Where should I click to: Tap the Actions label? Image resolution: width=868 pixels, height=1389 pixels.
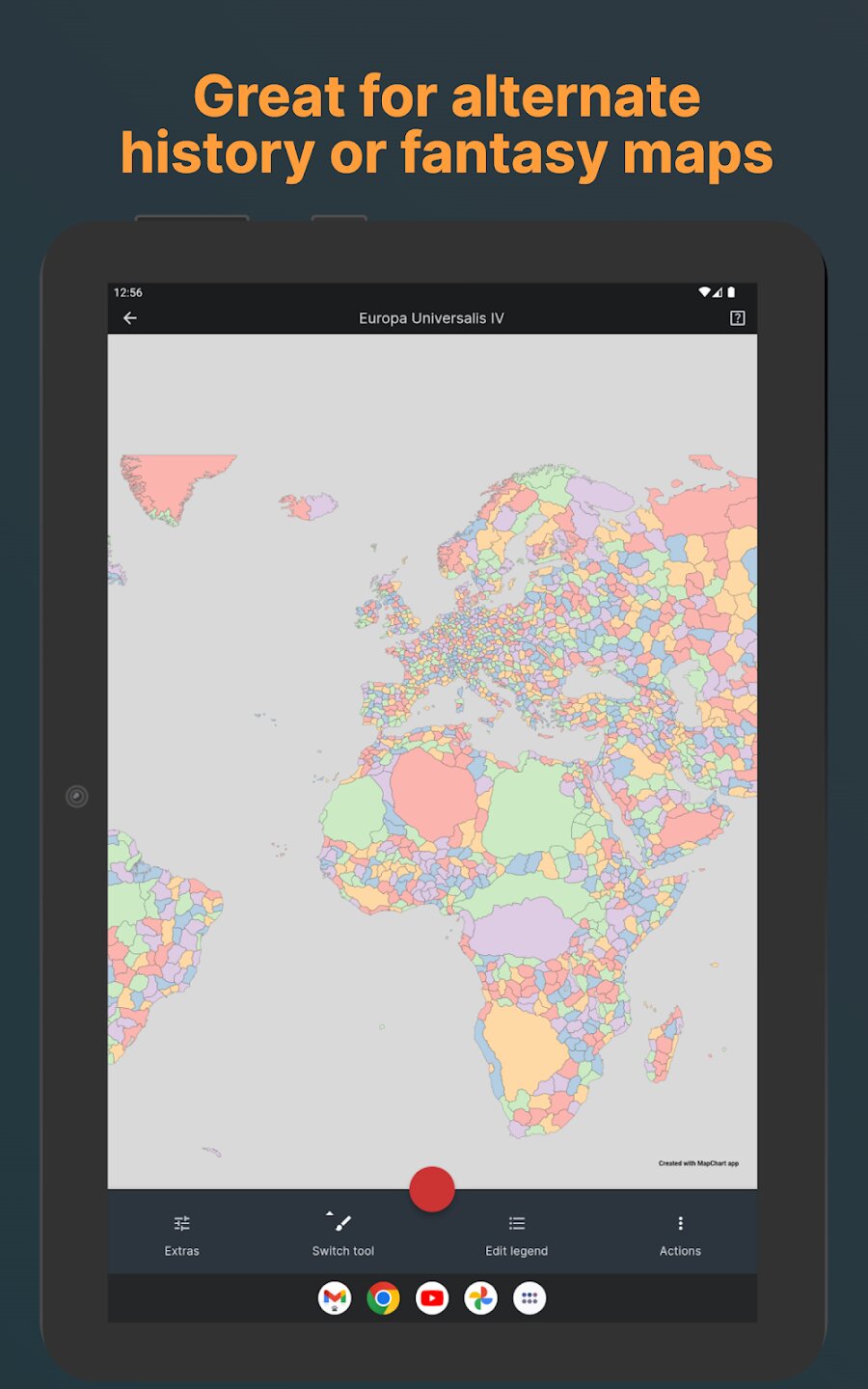pyautogui.click(x=680, y=1251)
